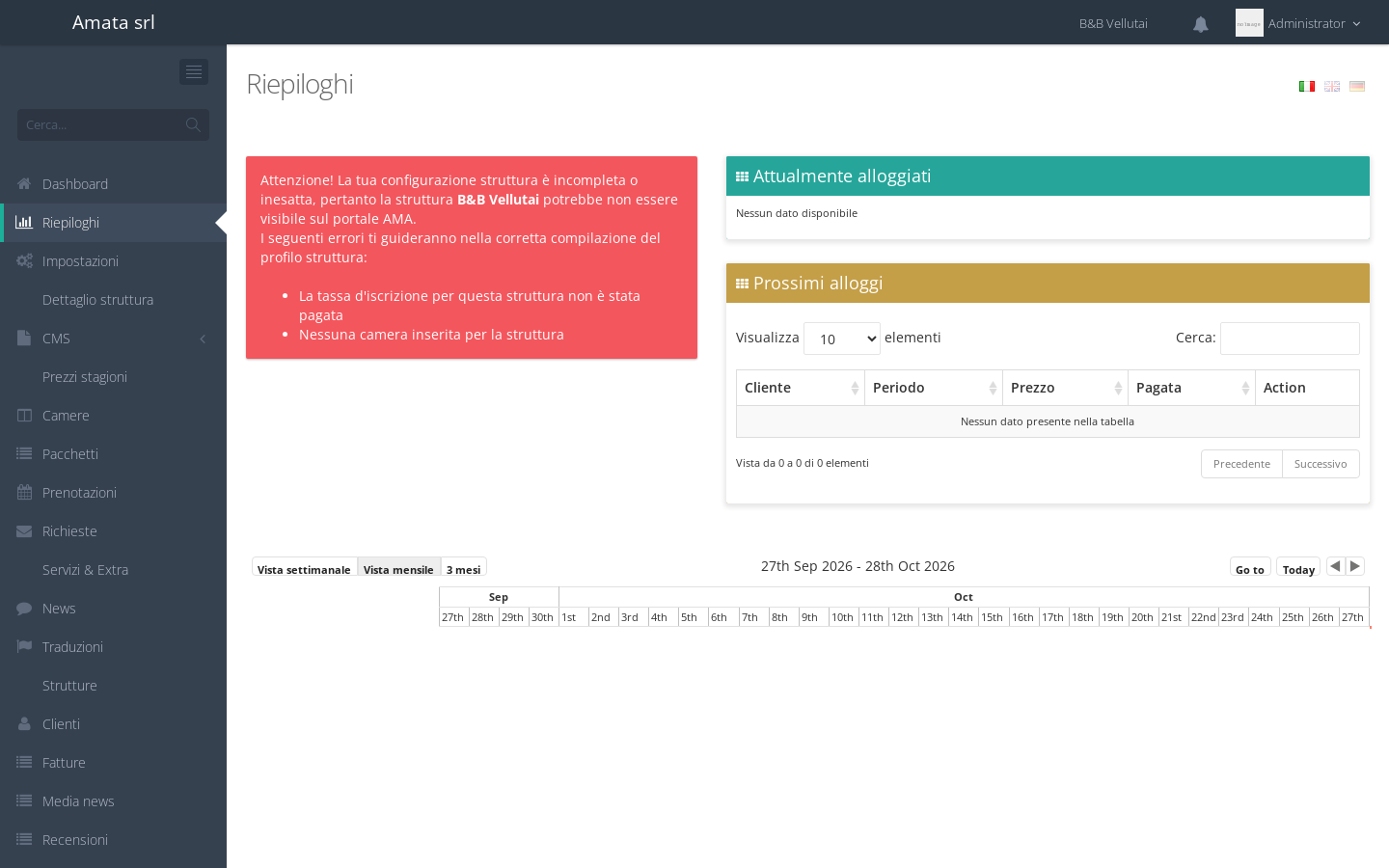The height and width of the screenshot is (868, 1389).
Task: Click the Pacchetti list icon
Action: pos(24,454)
